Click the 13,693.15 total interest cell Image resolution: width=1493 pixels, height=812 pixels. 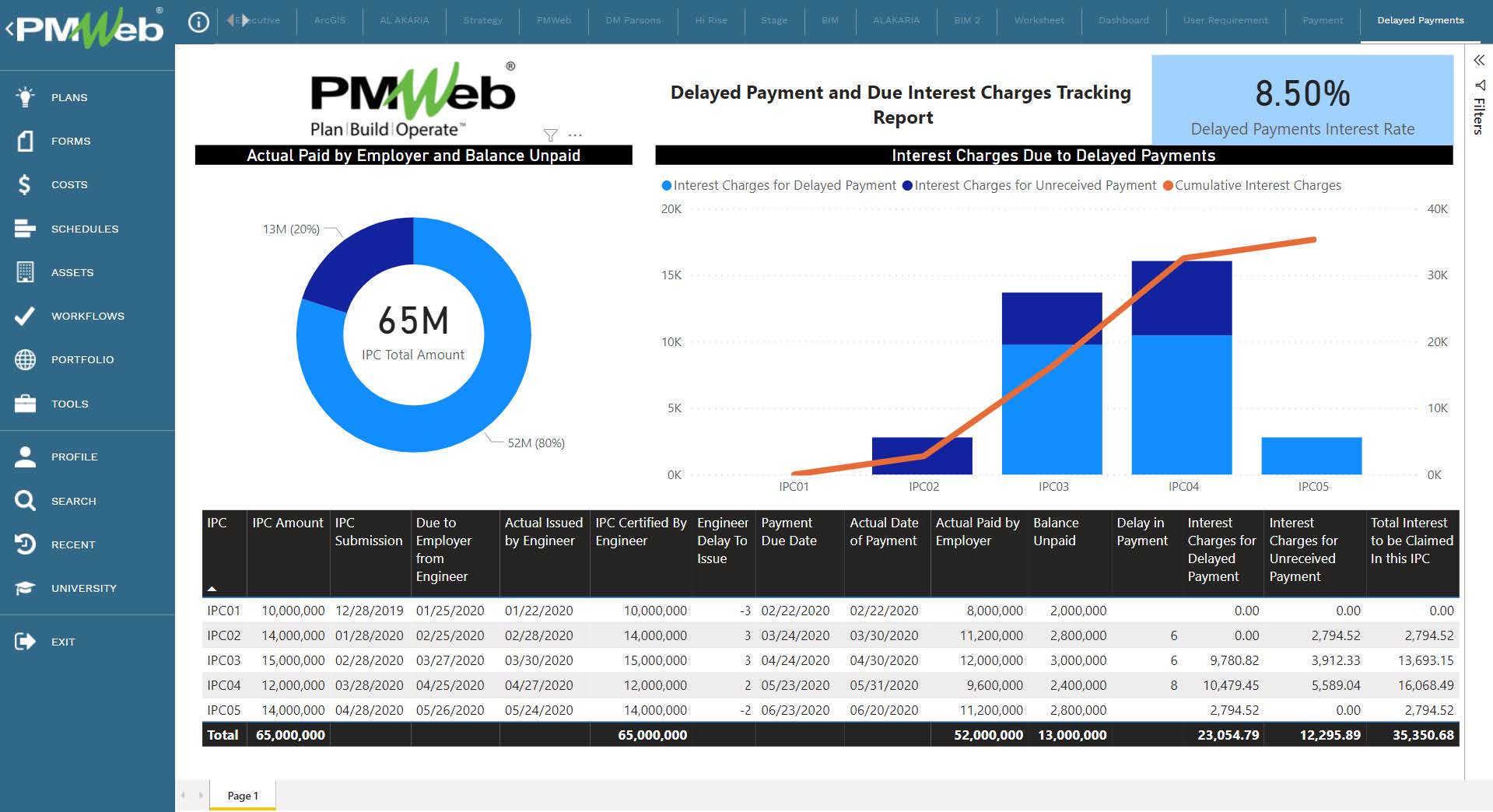(1425, 660)
